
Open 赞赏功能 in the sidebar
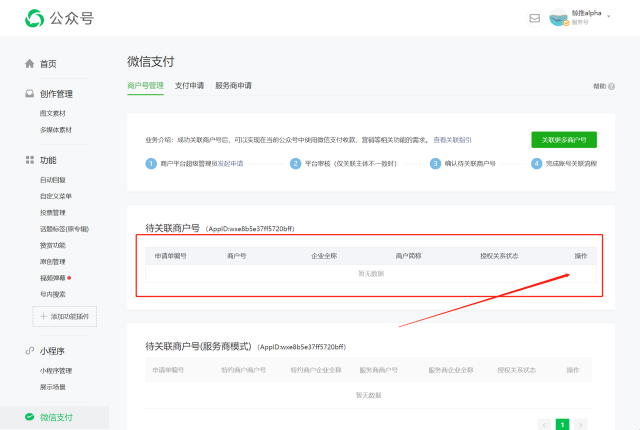[53, 245]
